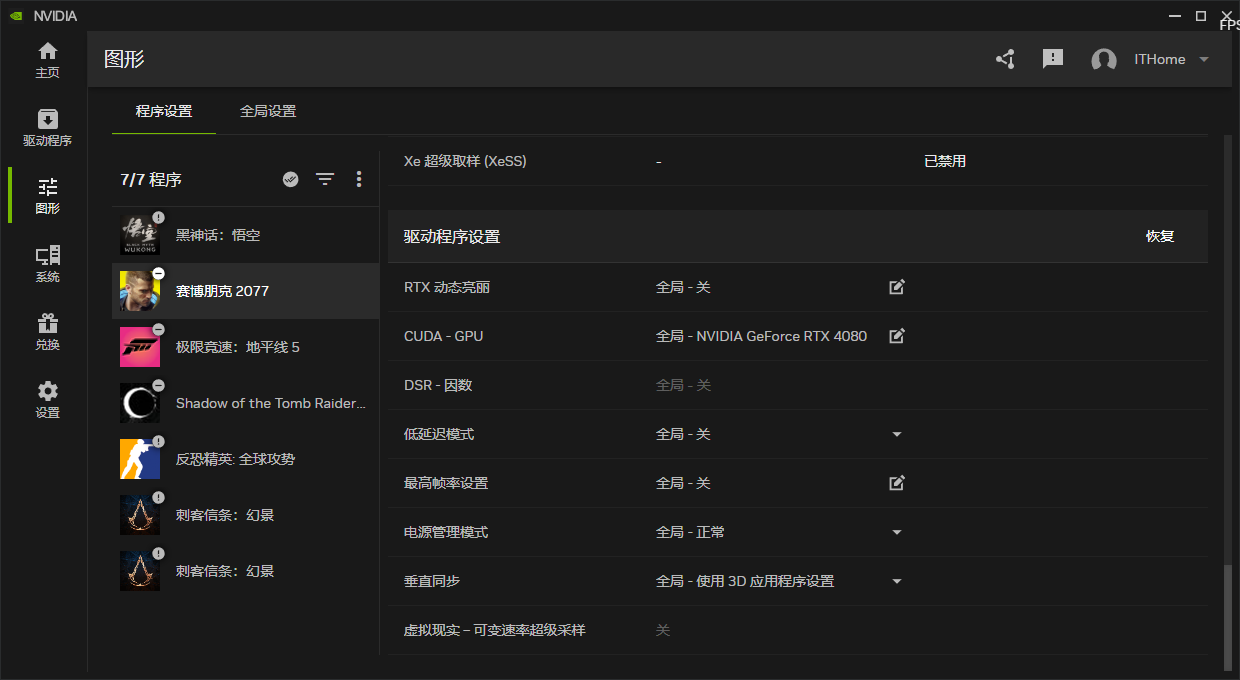The width and height of the screenshot is (1240, 680).
Task: Click the share icon in top bar
Action: point(1005,59)
